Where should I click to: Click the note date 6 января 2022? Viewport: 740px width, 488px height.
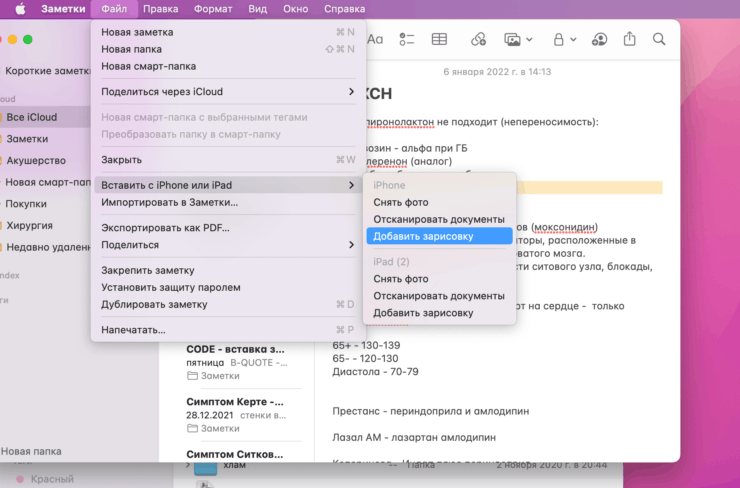point(497,72)
